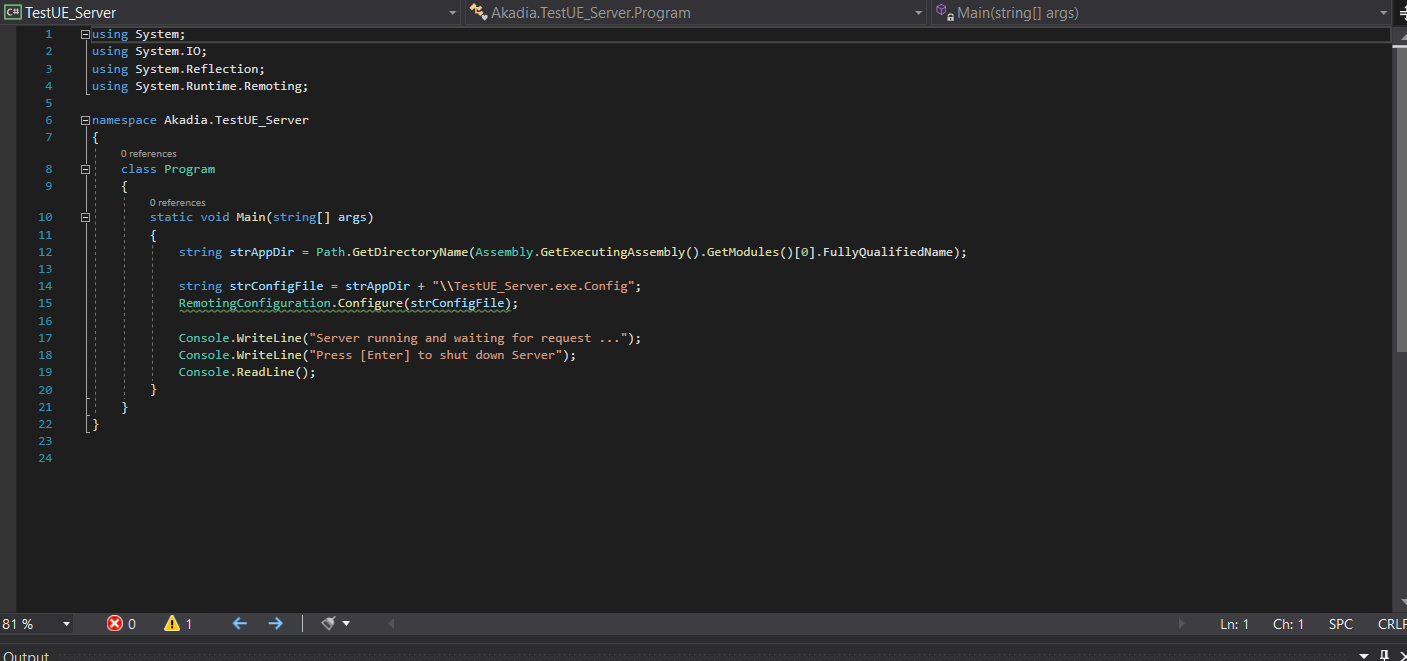Click line number 24 in the margin
Screen dimensions: 1407x661
(x=45, y=458)
